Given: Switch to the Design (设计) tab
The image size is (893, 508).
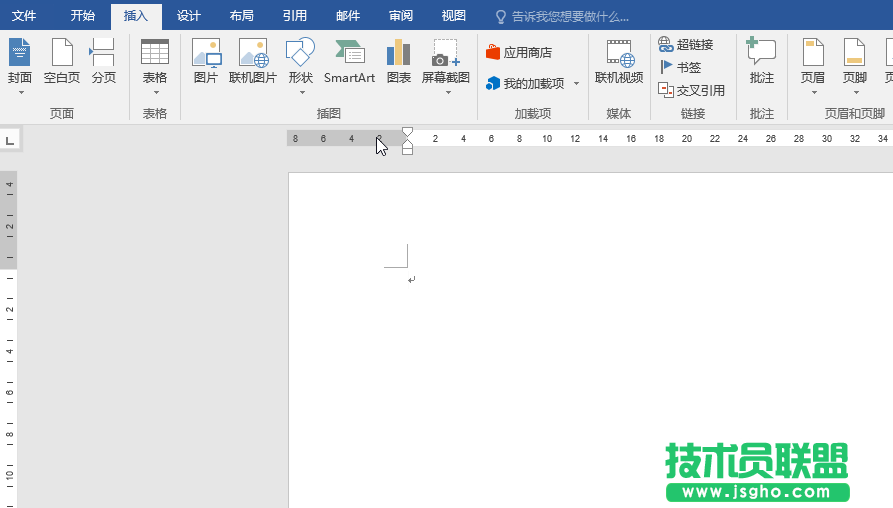Looking at the screenshot, I should tap(189, 15).
